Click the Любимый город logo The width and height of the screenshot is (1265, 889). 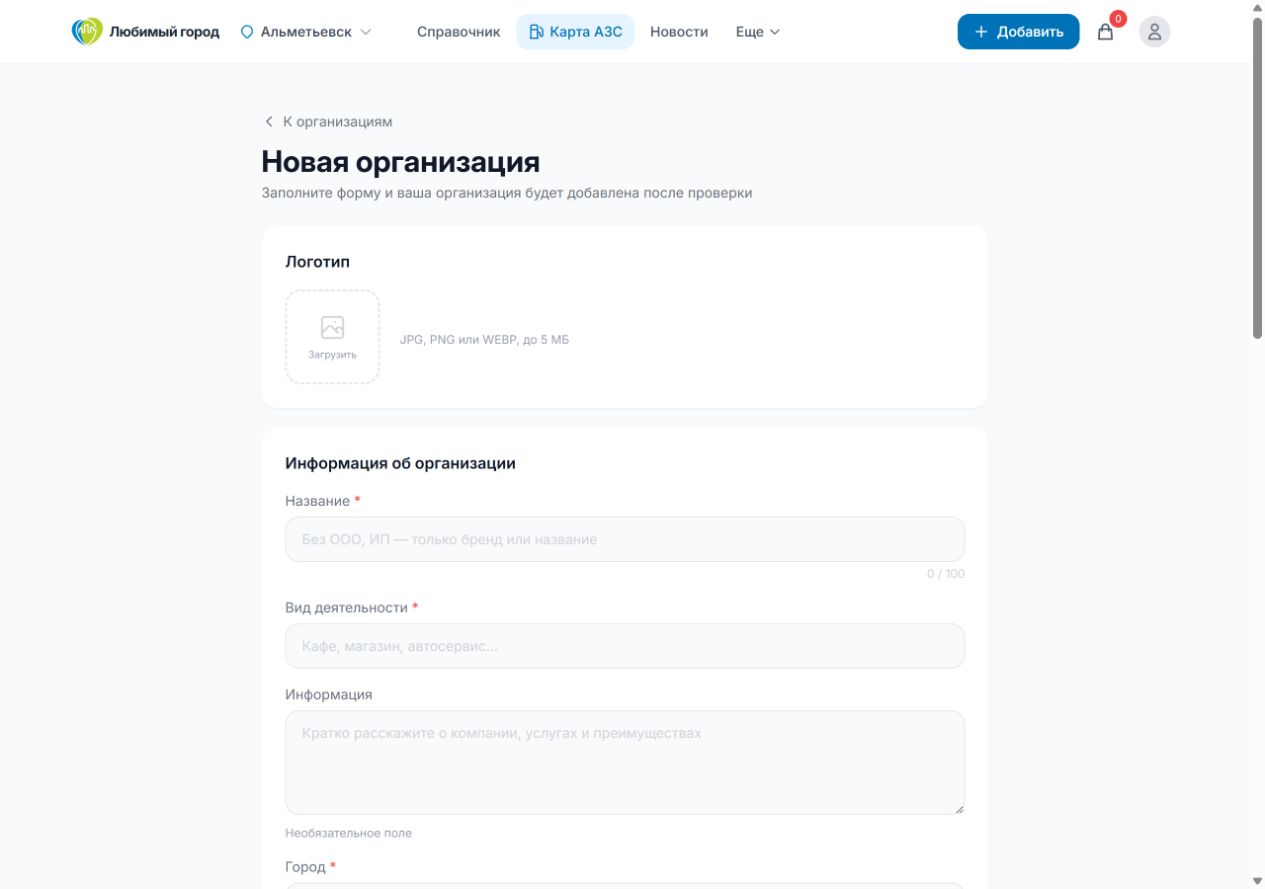(x=145, y=32)
